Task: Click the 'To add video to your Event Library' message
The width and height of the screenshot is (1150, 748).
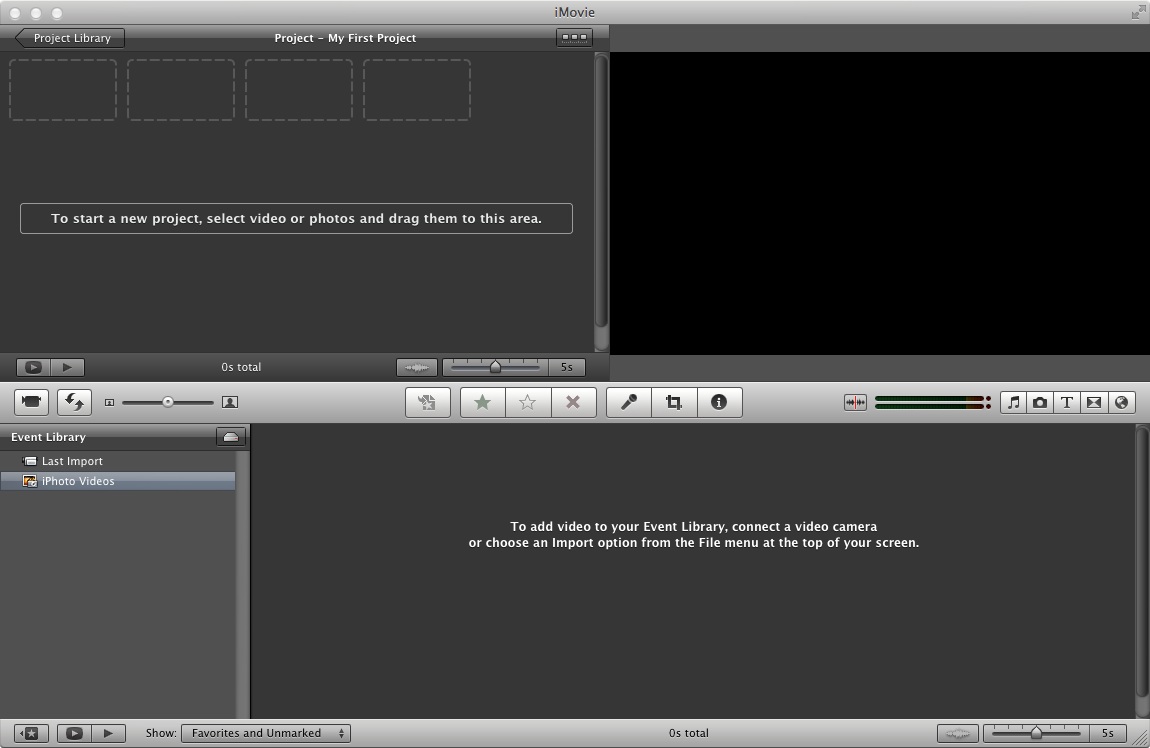Action: coord(694,535)
